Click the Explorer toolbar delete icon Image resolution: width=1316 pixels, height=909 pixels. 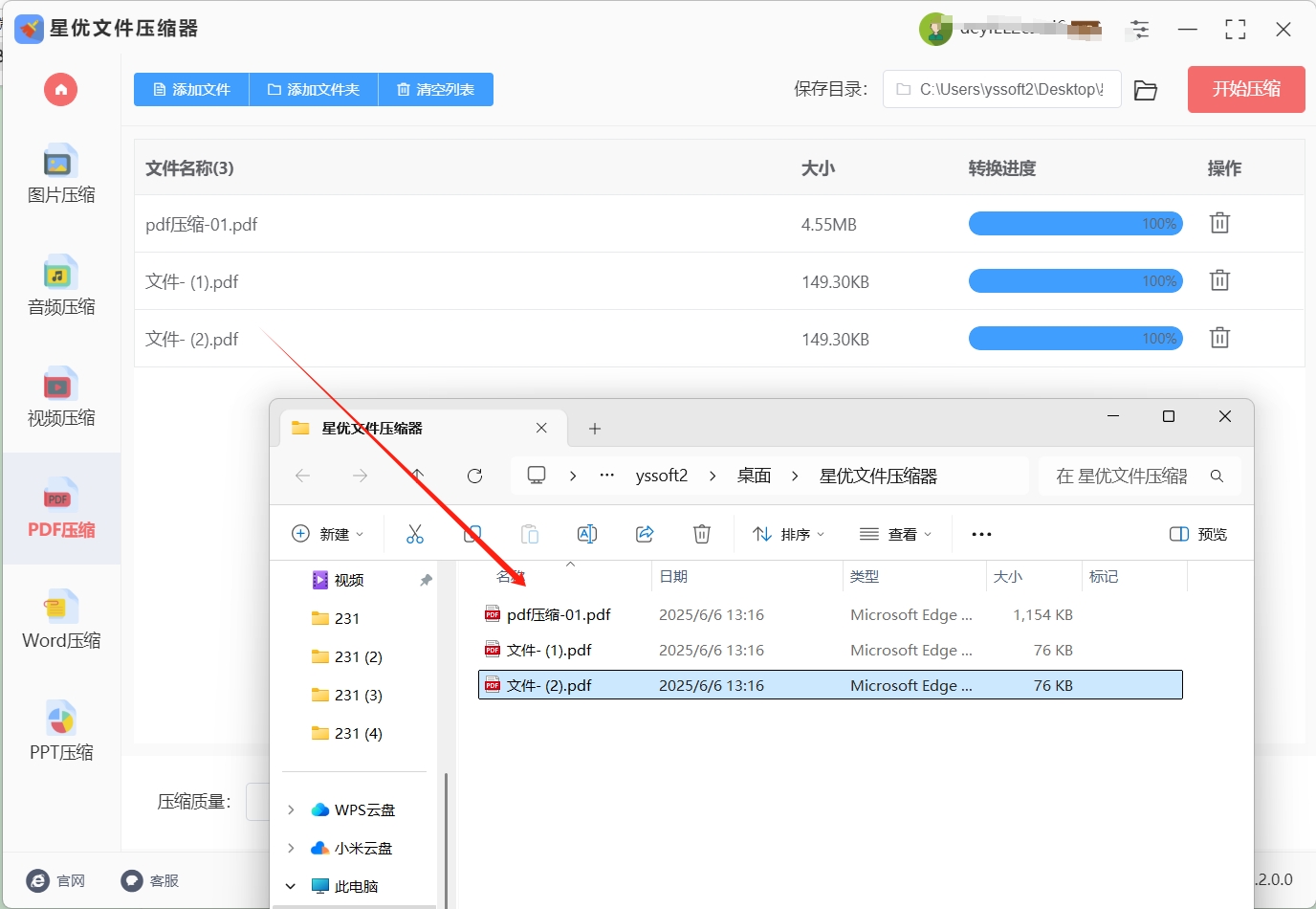[x=702, y=534]
